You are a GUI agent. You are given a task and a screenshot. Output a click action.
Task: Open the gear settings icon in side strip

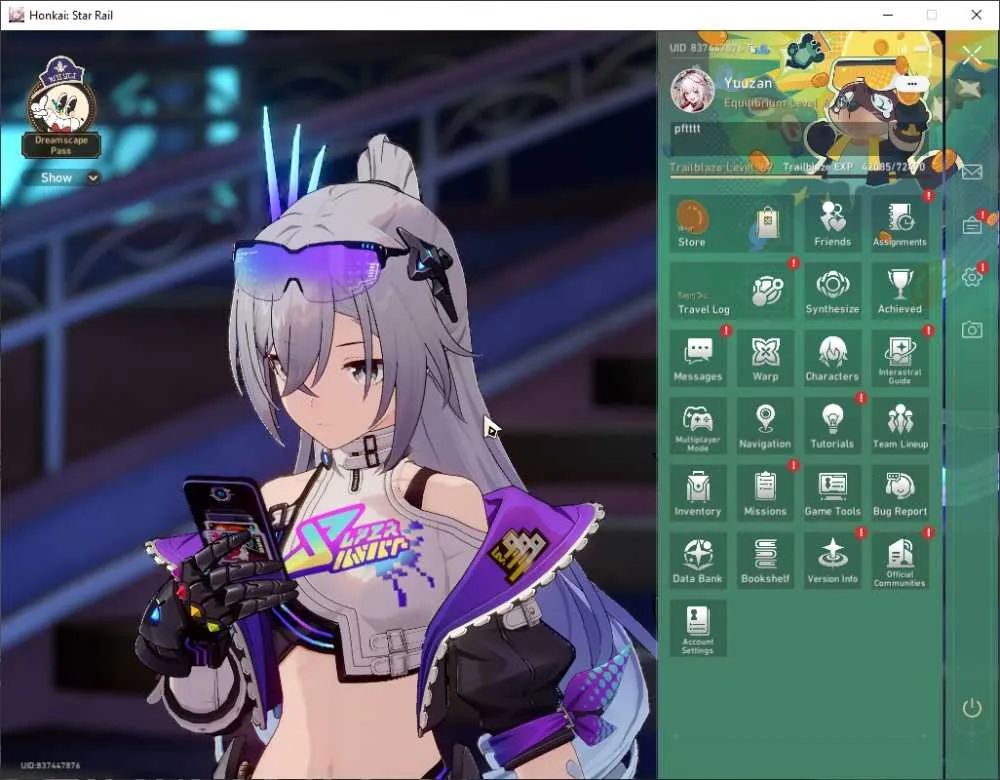[x=971, y=277]
